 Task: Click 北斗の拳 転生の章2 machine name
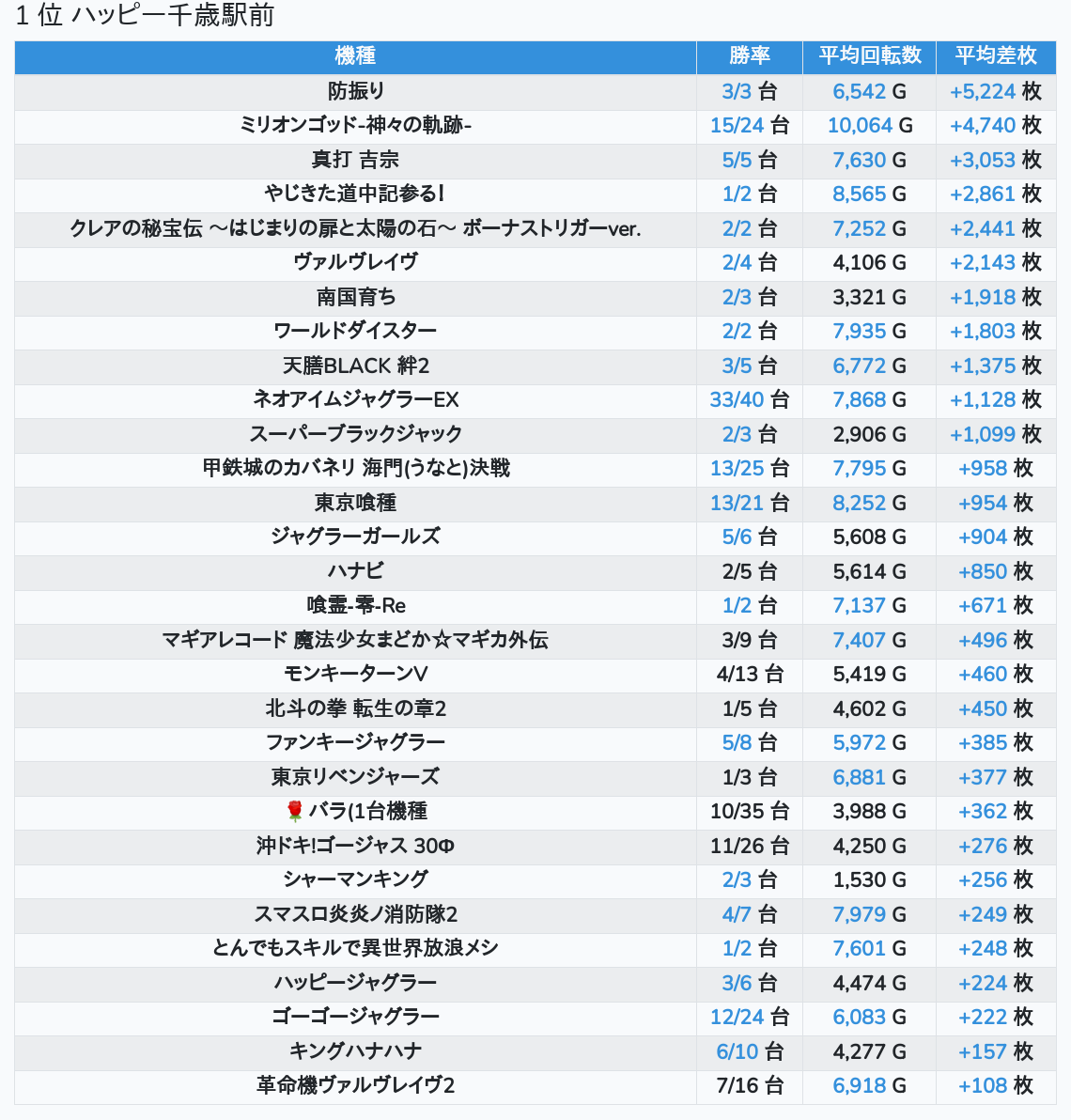pos(355,708)
